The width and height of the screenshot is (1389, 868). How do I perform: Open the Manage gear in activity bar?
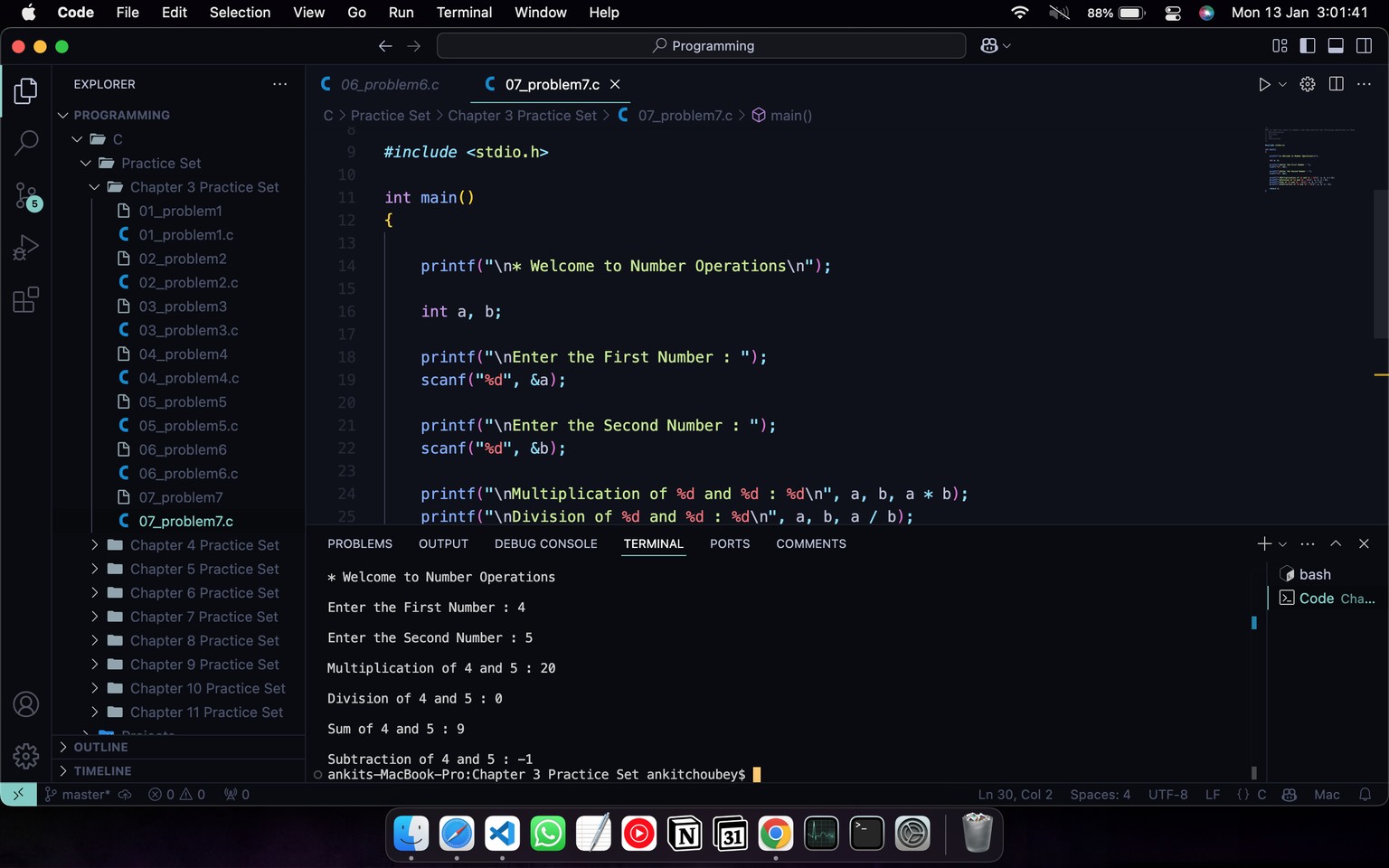pos(26,756)
